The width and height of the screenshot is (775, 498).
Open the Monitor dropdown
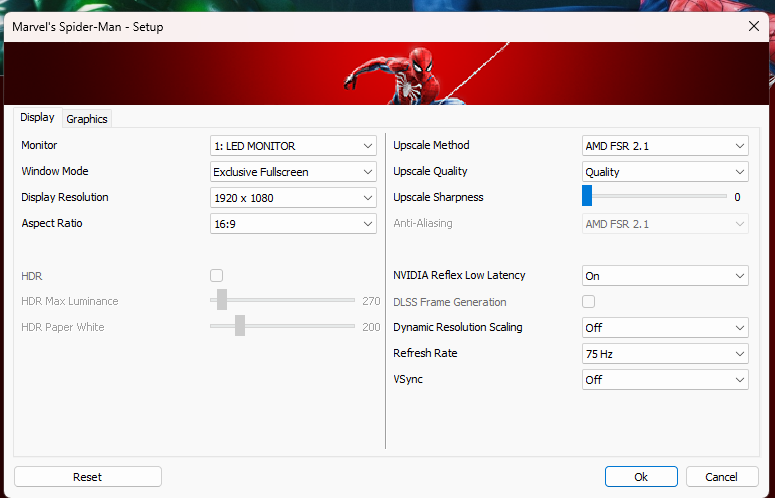click(x=293, y=146)
